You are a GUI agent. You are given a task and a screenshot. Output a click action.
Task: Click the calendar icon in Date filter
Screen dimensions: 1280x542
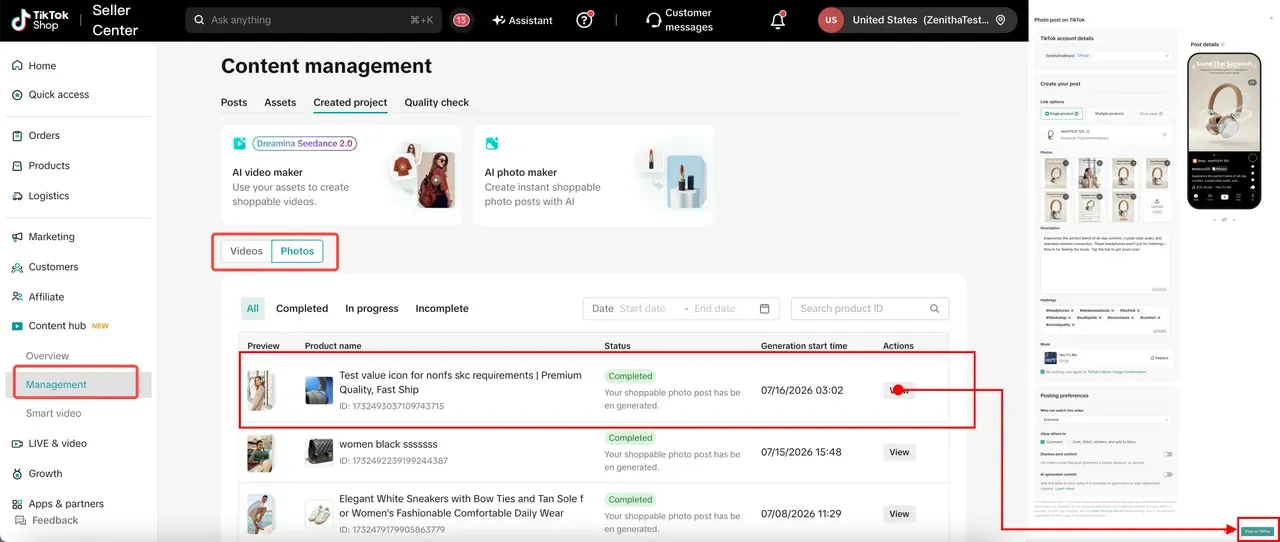tap(764, 309)
